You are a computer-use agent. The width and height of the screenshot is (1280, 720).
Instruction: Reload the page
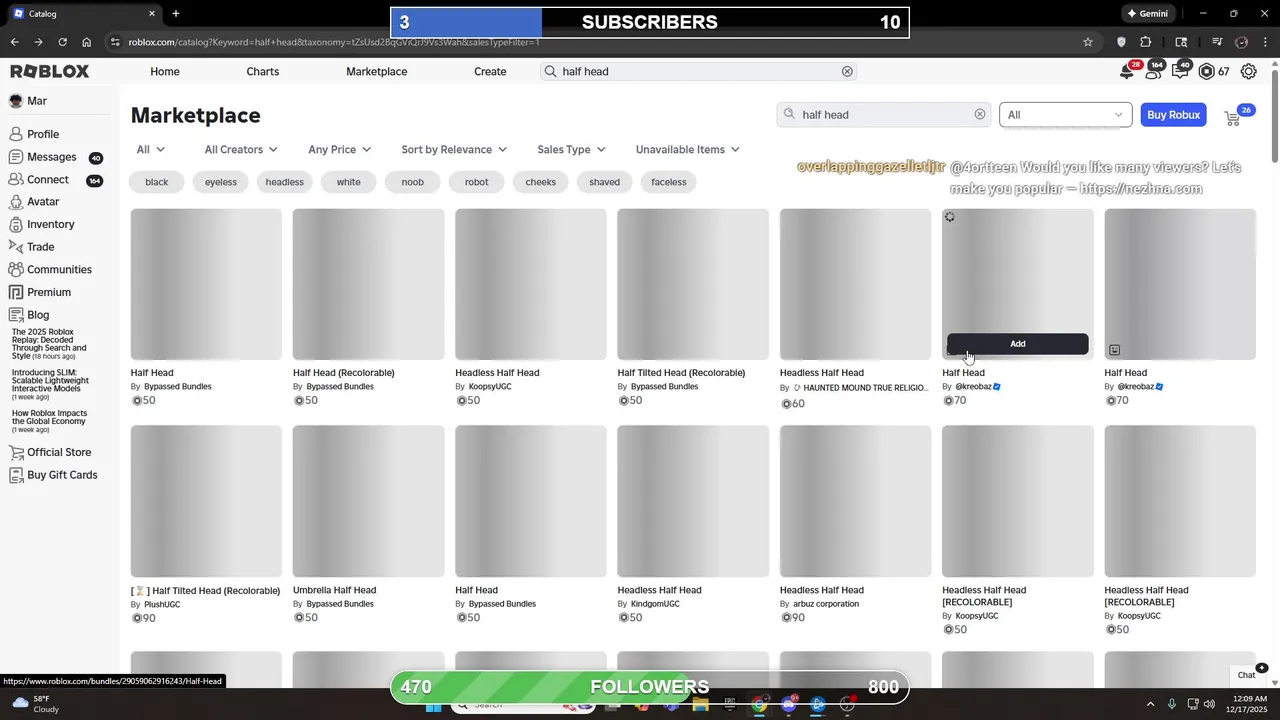pyautogui.click(x=62, y=42)
